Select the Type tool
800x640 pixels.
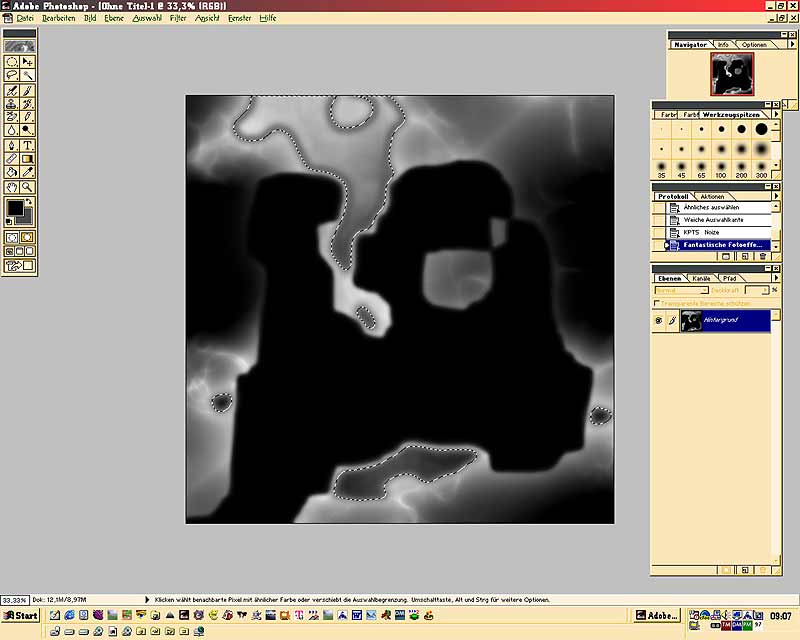pos(28,145)
